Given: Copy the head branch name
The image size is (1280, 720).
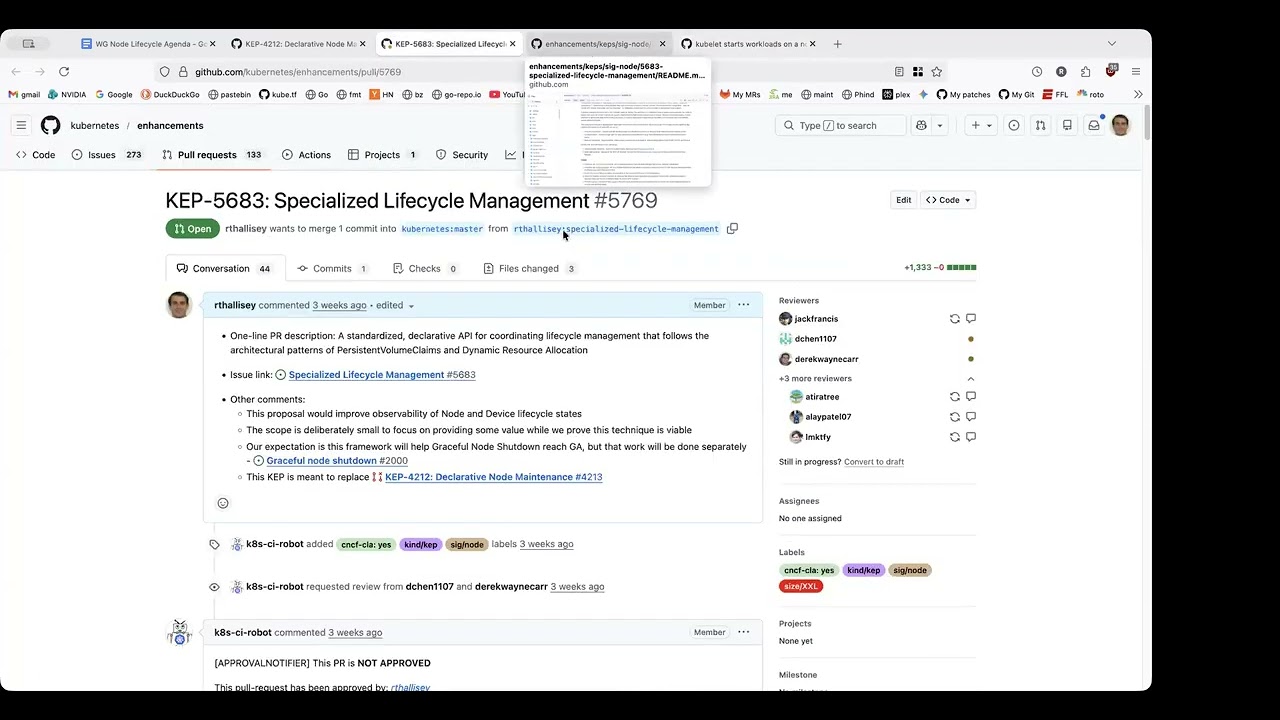Looking at the screenshot, I should (732, 228).
